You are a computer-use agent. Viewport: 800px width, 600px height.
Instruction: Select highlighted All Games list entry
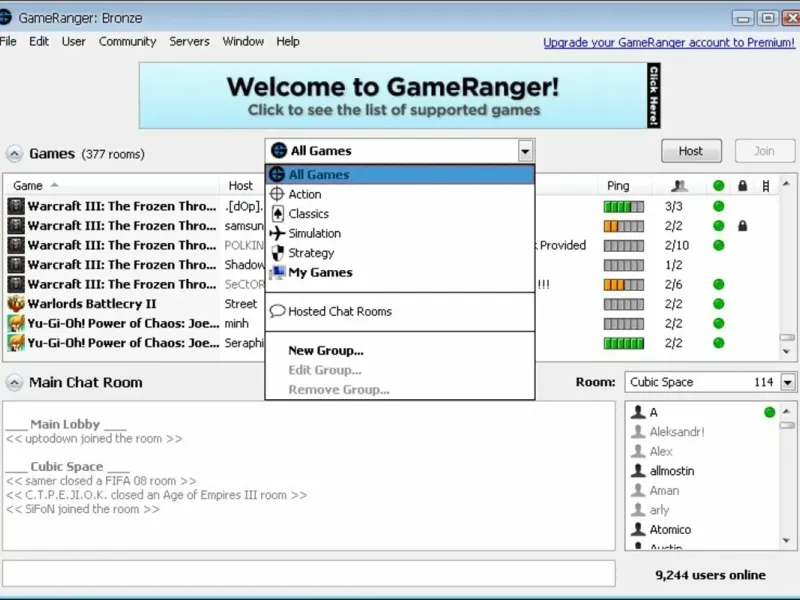click(x=399, y=174)
